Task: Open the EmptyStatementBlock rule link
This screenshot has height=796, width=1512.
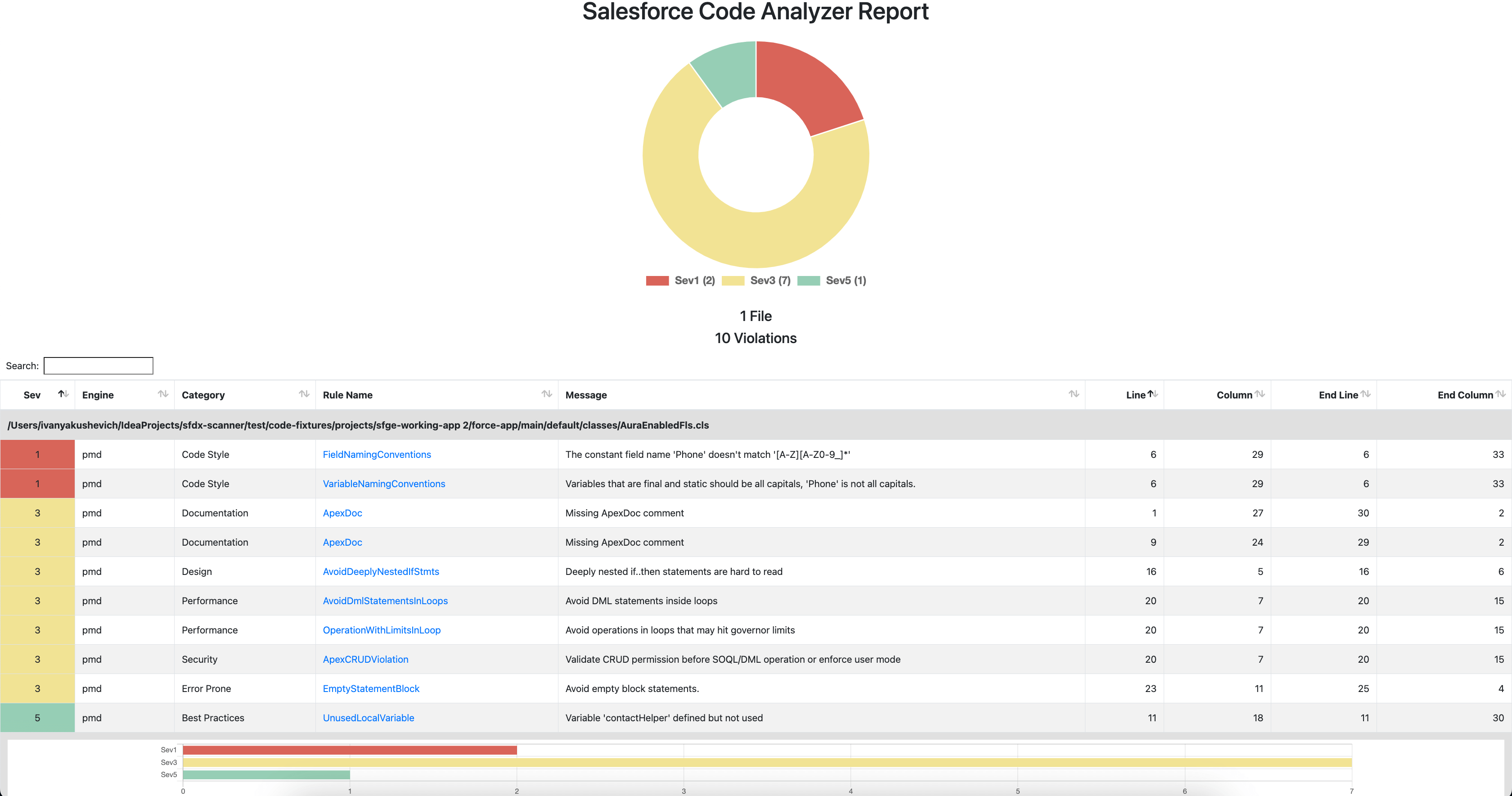Action: point(371,688)
